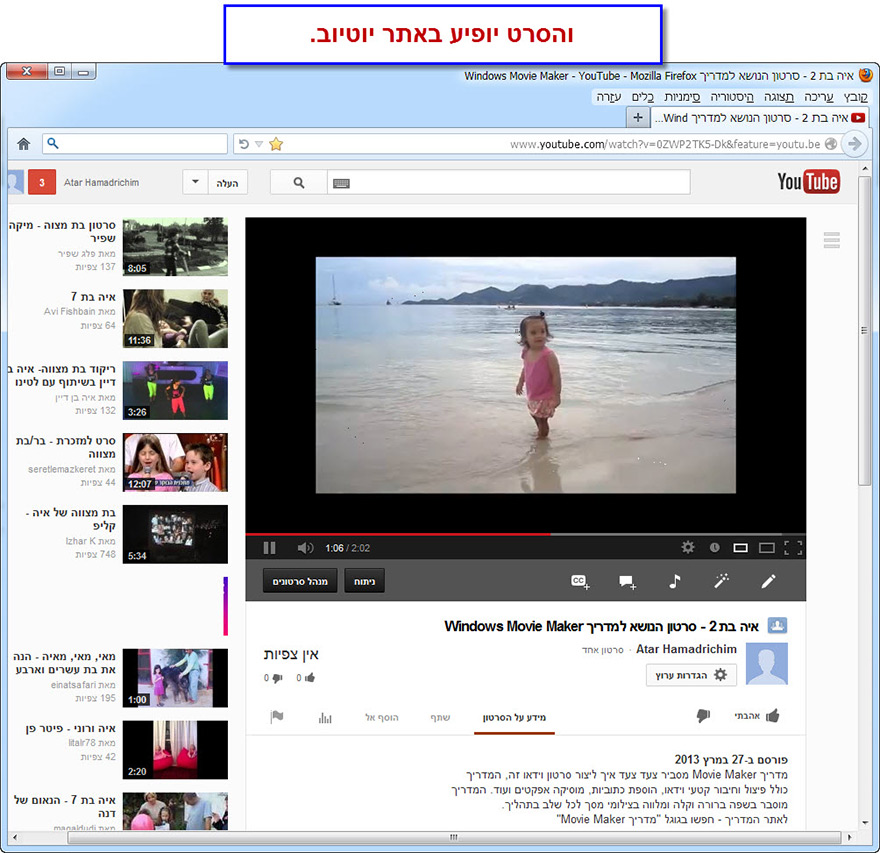Open the Atar Hamadrichim account name
The image size is (880, 853).
tap(101, 182)
